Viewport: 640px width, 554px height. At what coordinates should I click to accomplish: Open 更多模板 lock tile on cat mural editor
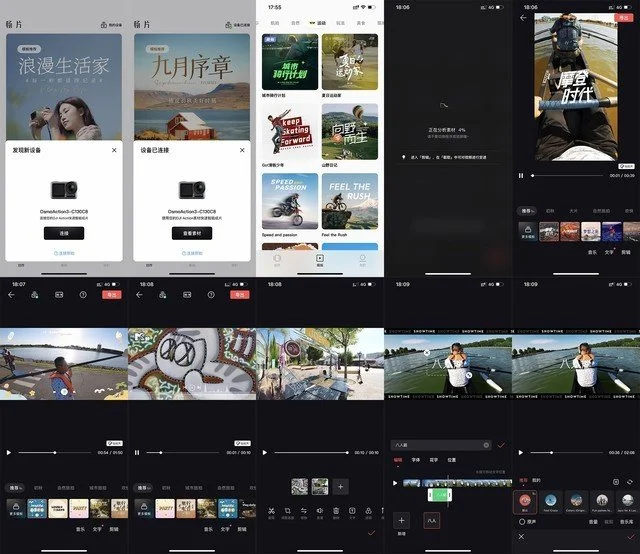(x=144, y=508)
